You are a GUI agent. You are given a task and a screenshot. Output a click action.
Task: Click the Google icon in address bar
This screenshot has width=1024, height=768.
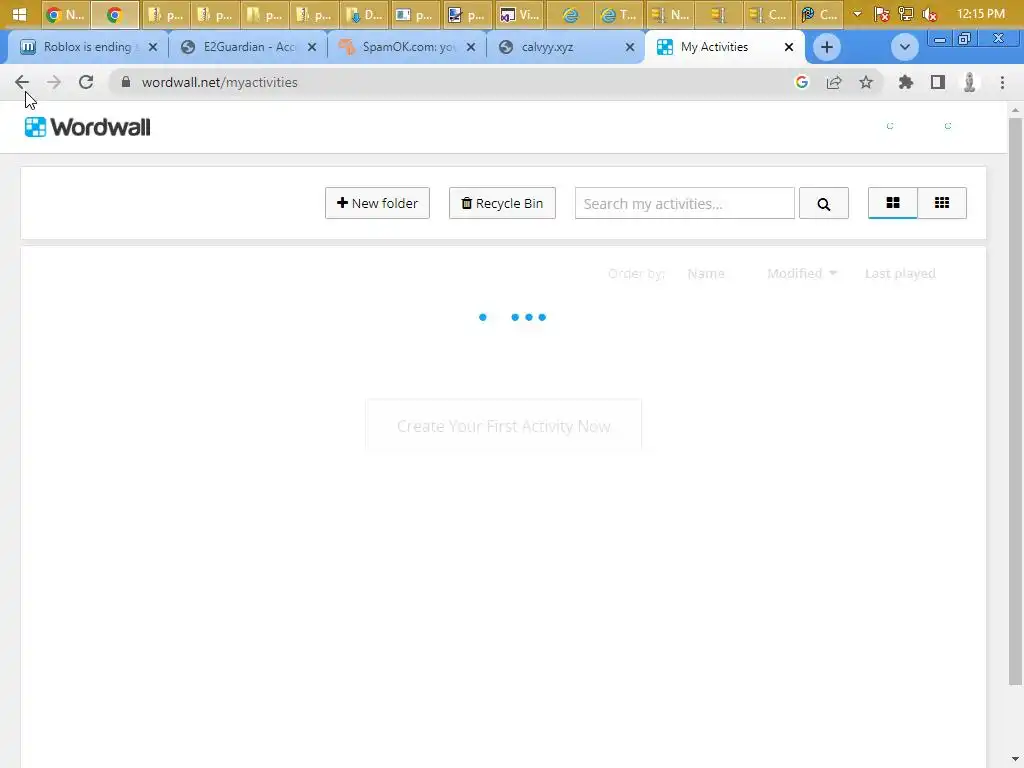[x=802, y=82]
